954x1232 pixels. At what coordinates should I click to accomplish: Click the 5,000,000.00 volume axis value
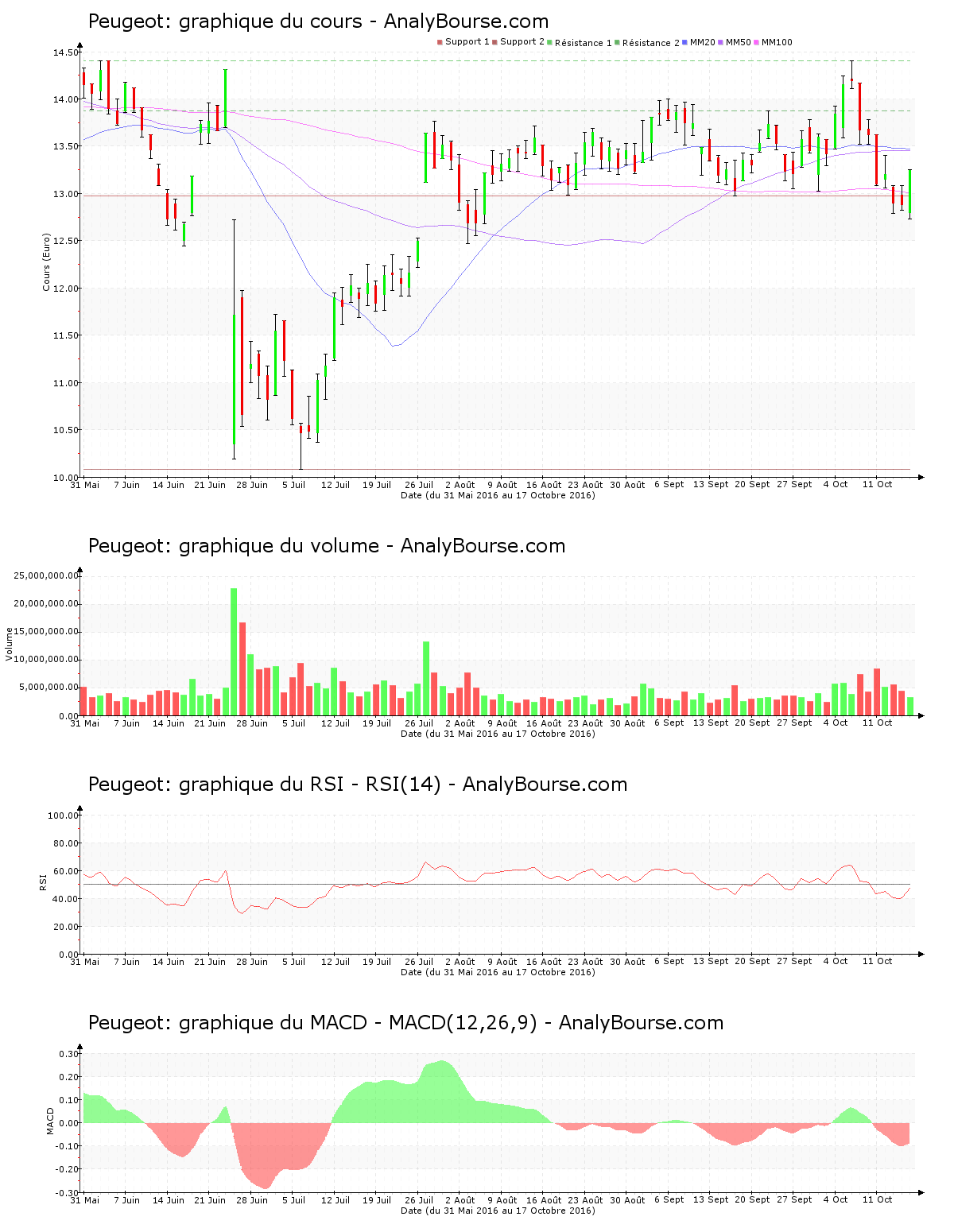pyautogui.click(x=50, y=688)
